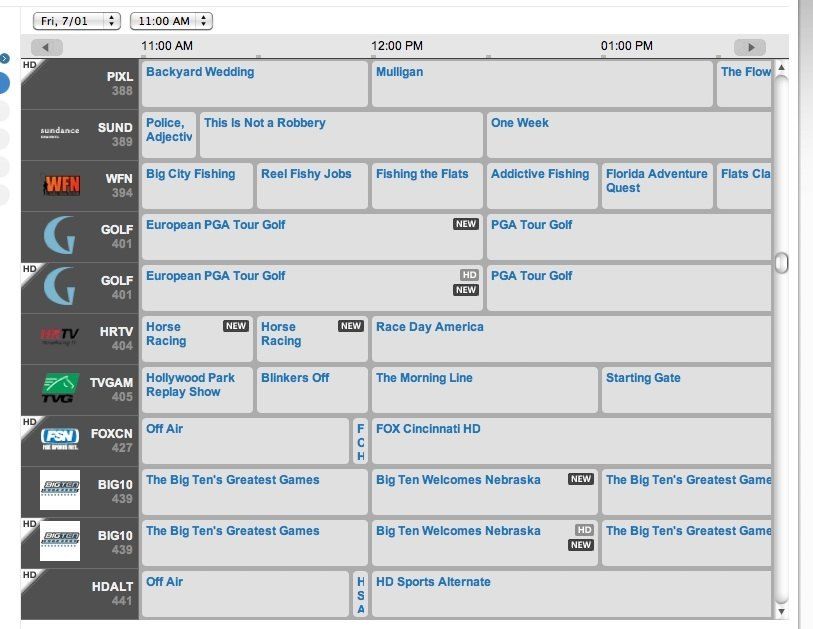The width and height of the screenshot is (813, 629).
Task: Open "This Is Not a Robbery" listing
Action: 265,123
